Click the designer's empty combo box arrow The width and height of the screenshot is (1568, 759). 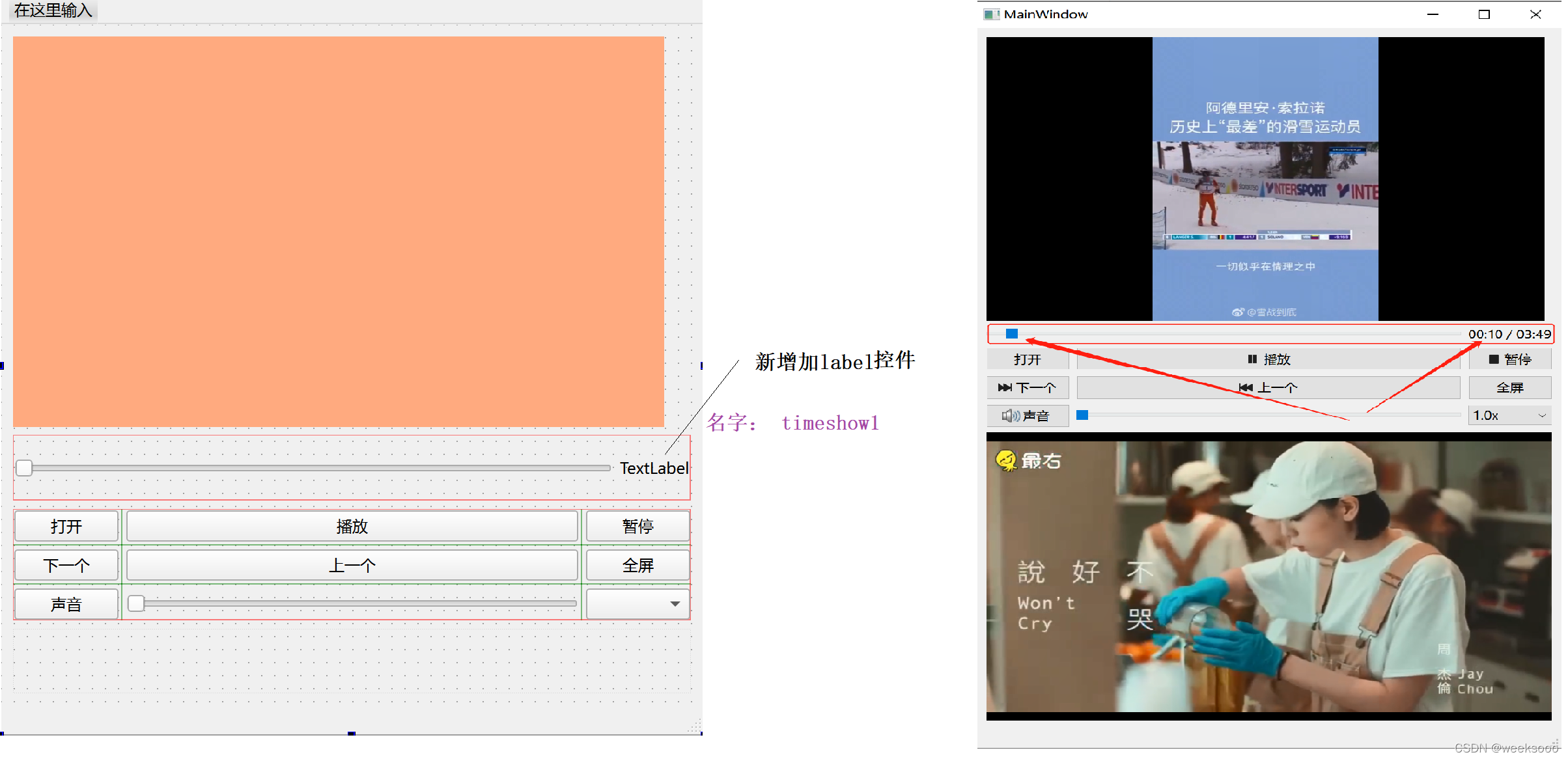675,604
